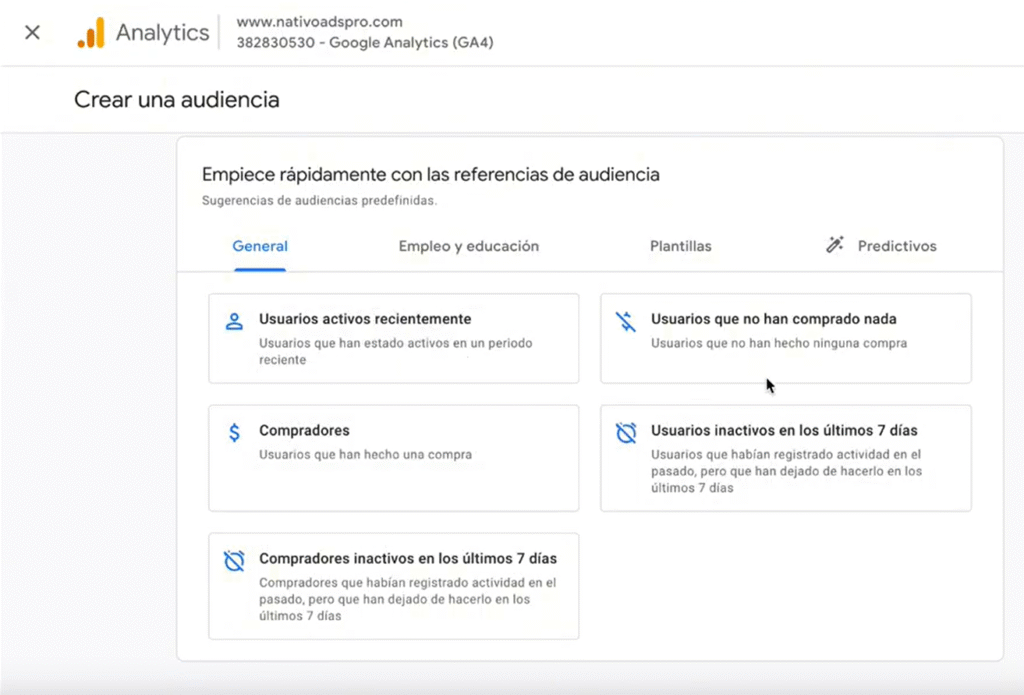Select the General tab
This screenshot has height=695, width=1024.
click(x=260, y=246)
